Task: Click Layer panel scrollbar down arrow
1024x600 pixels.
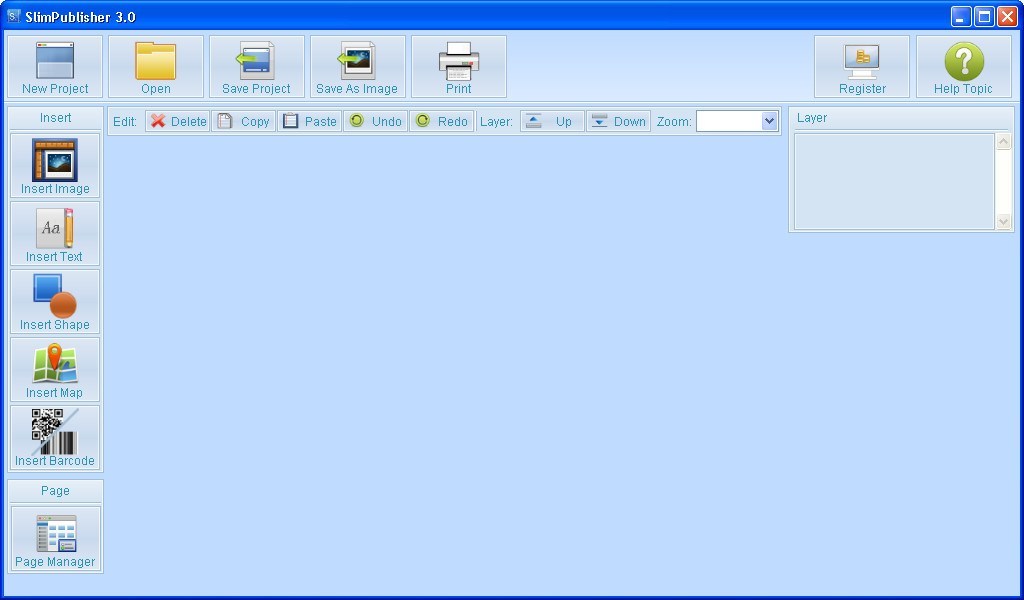Action: 1004,222
